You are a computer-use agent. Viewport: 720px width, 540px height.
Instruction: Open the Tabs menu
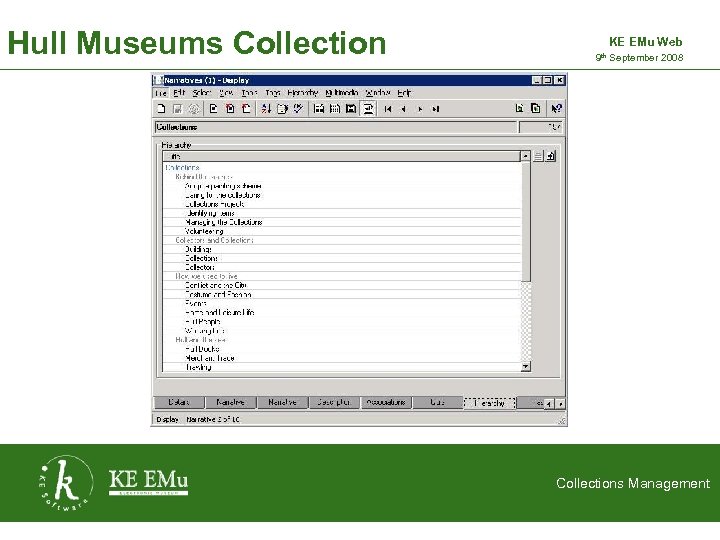273,93
